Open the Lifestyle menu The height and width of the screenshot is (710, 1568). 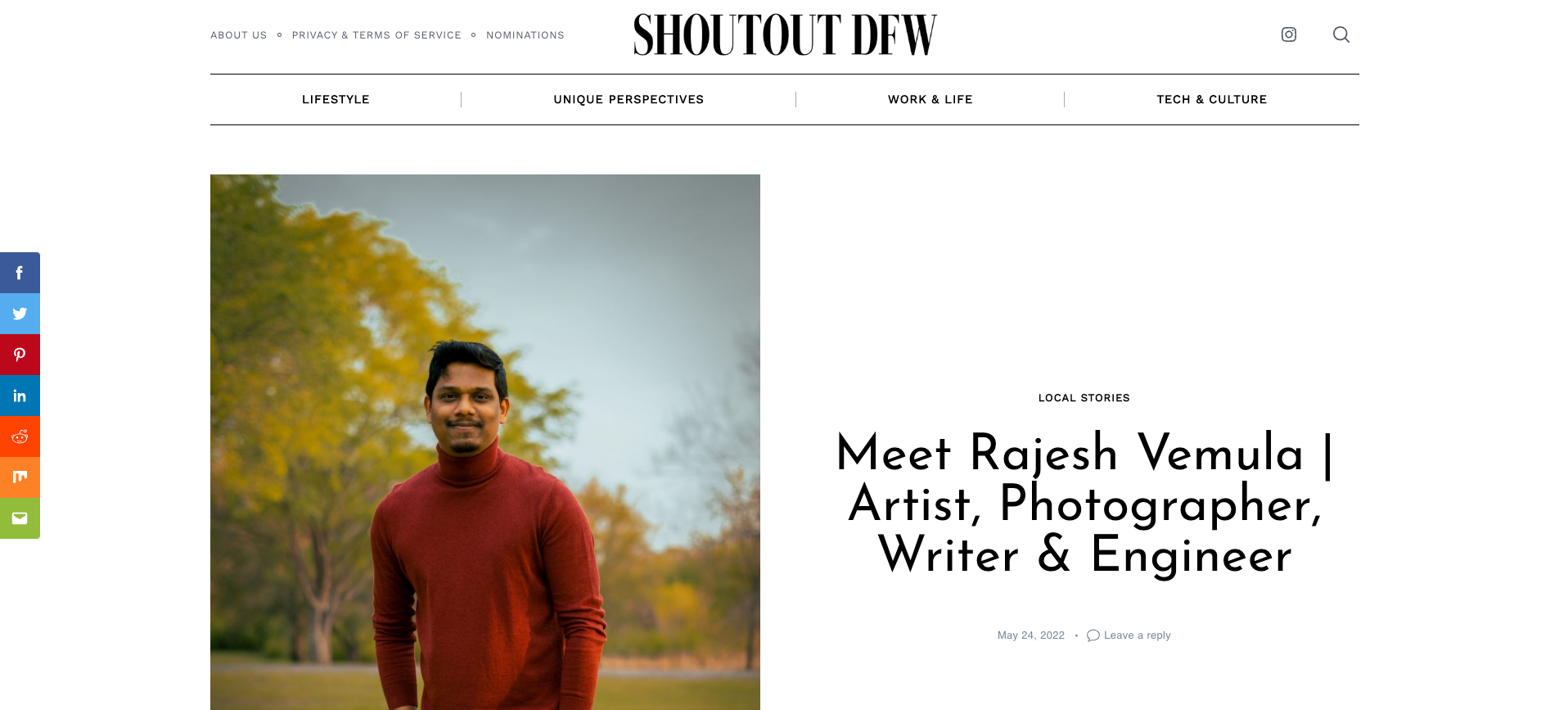[336, 99]
